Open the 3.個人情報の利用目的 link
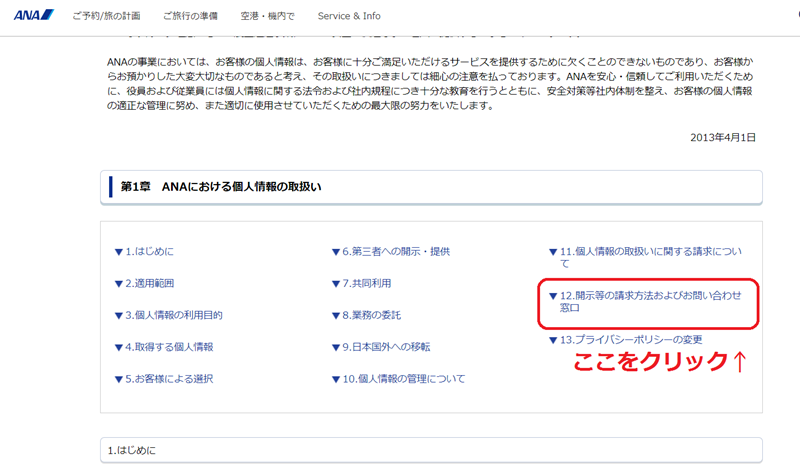The image size is (800, 475). click(x=168, y=315)
